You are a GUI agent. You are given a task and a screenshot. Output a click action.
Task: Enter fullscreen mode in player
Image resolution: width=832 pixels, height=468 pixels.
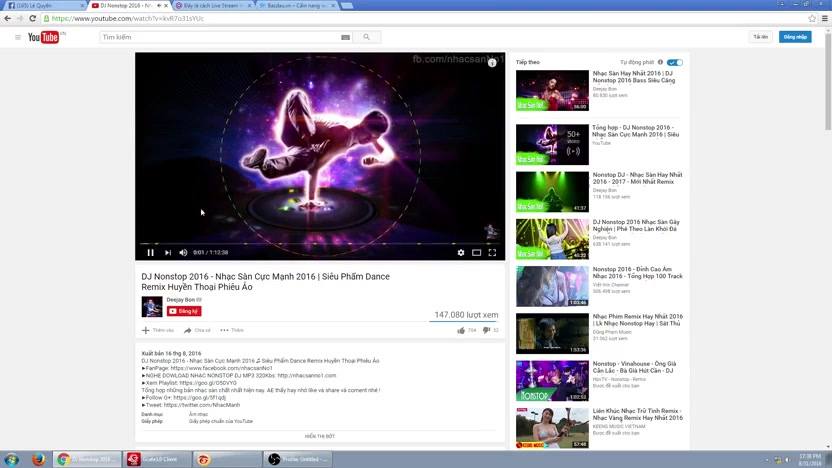pos(492,253)
